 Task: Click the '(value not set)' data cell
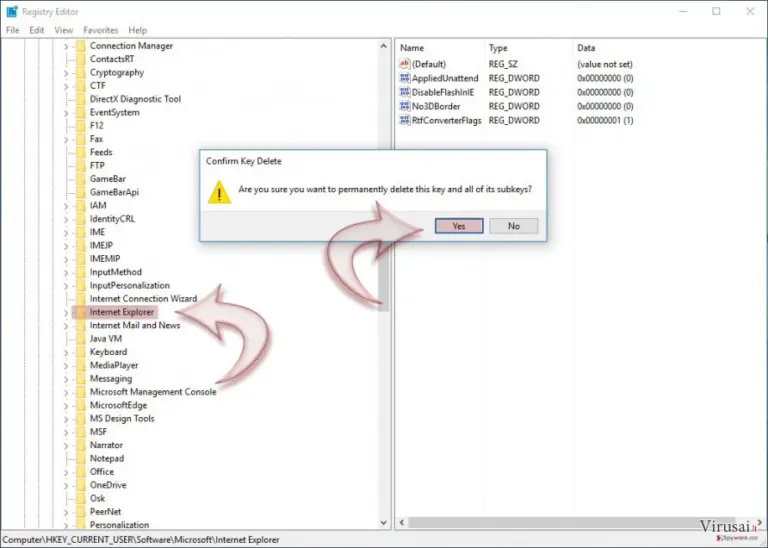(x=605, y=64)
